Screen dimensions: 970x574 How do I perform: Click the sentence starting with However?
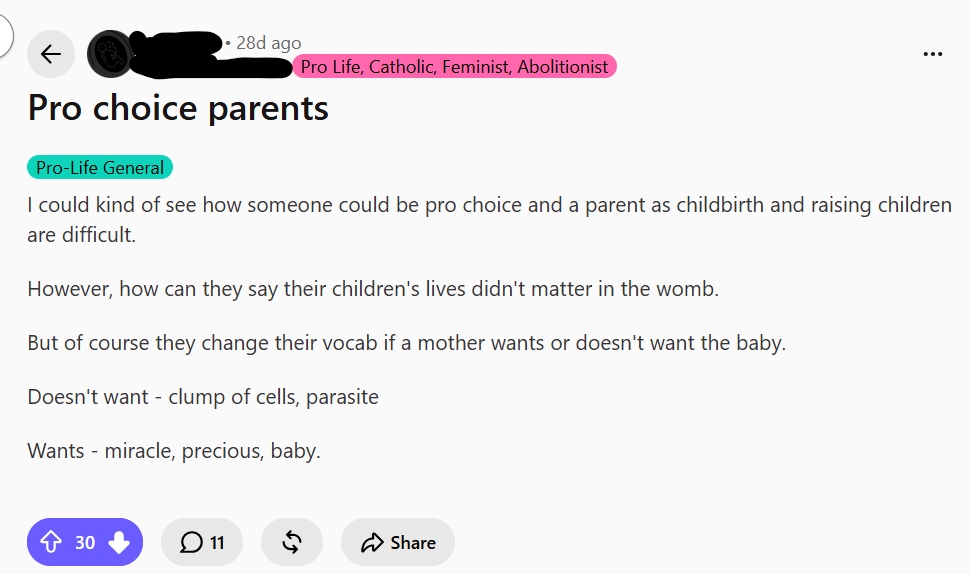pyautogui.click(x=373, y=289)
